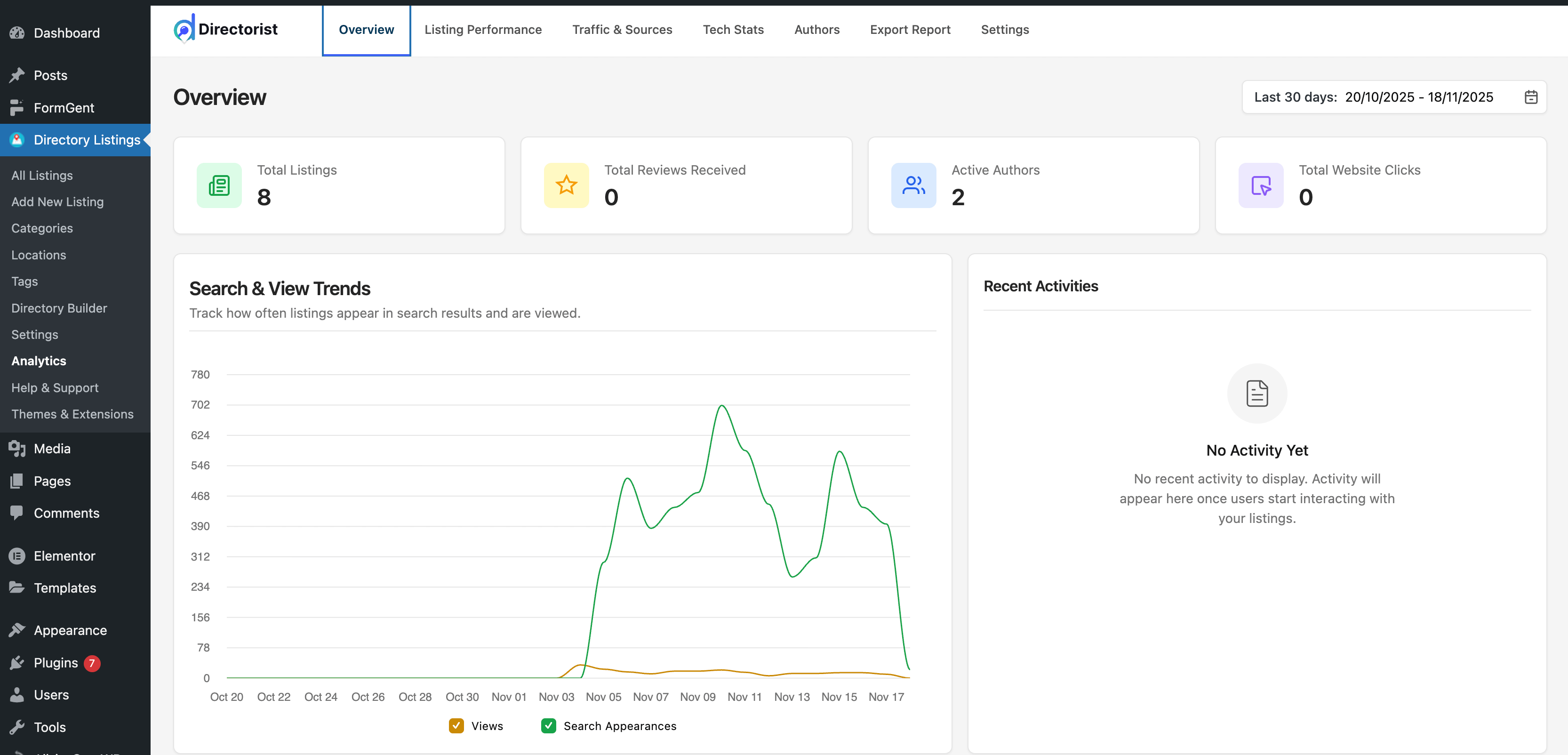1568x755 pixels.
Task: Open the Directory Builder link
Action: [59, 308]
